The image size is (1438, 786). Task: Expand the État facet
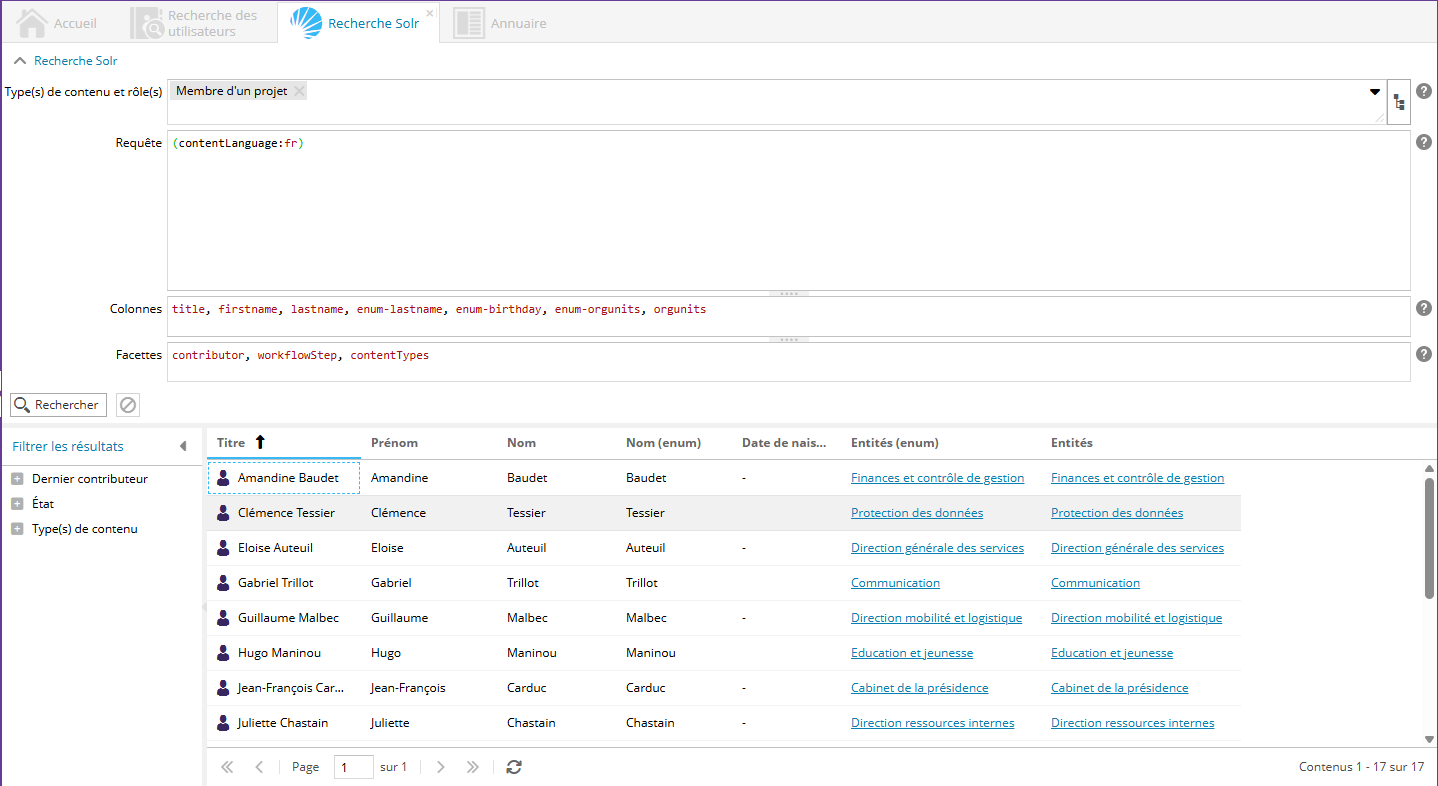(x=17, y=504)
